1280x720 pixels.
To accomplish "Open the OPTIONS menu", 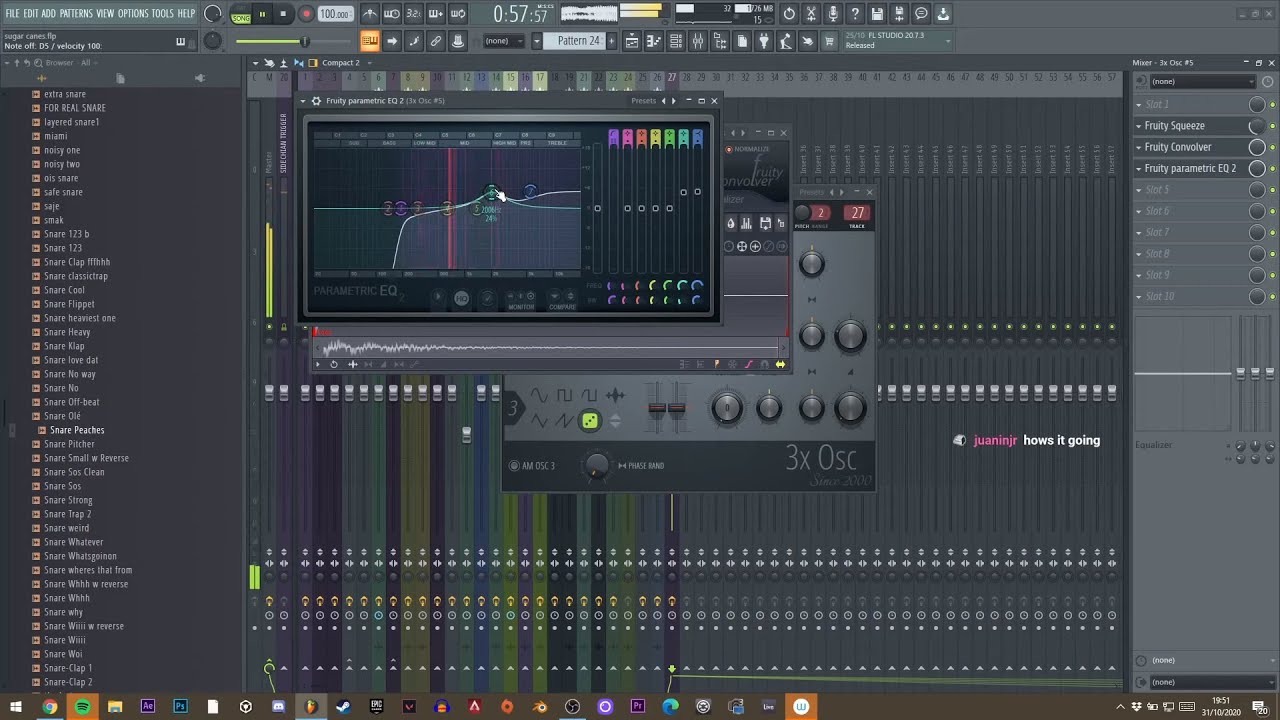I will pos(133,14).
